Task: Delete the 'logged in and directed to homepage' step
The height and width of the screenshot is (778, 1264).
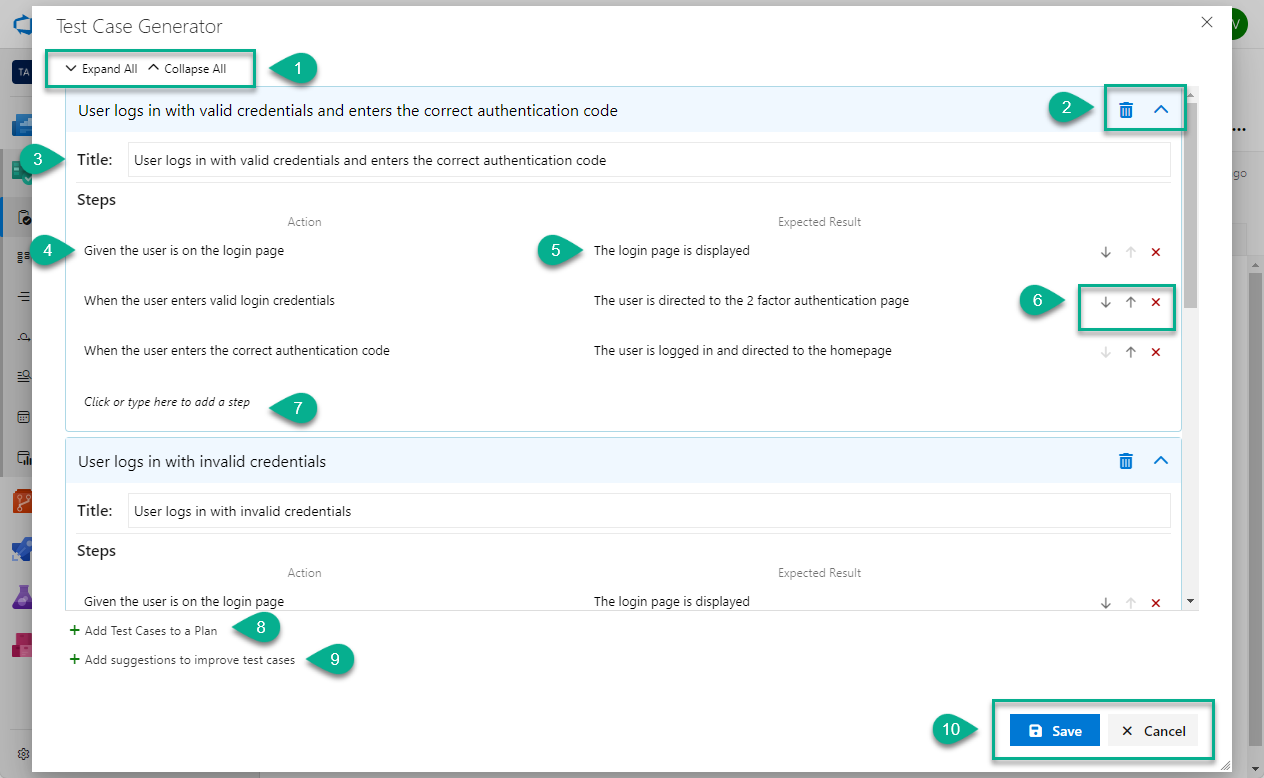Action: [1156, 352]
